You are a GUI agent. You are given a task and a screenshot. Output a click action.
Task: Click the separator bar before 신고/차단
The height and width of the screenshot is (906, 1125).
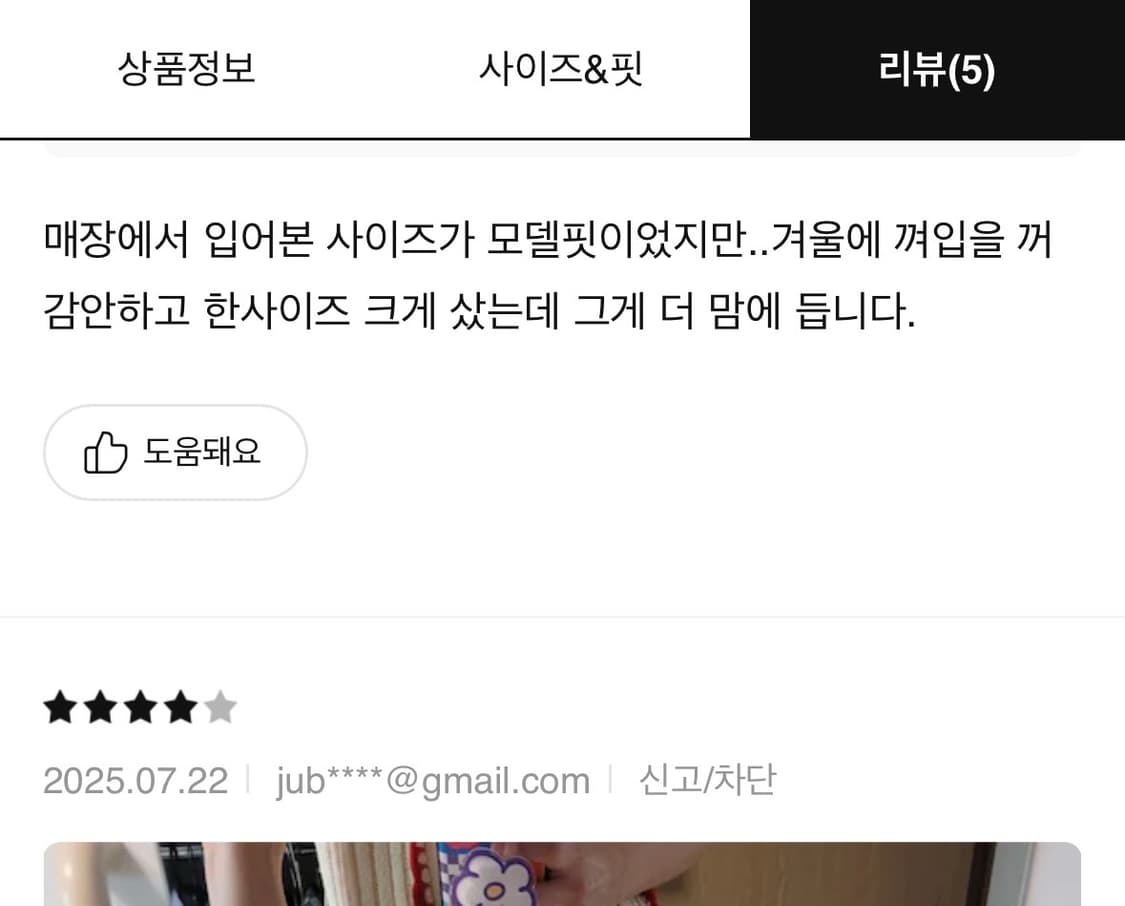pos(611,779)
